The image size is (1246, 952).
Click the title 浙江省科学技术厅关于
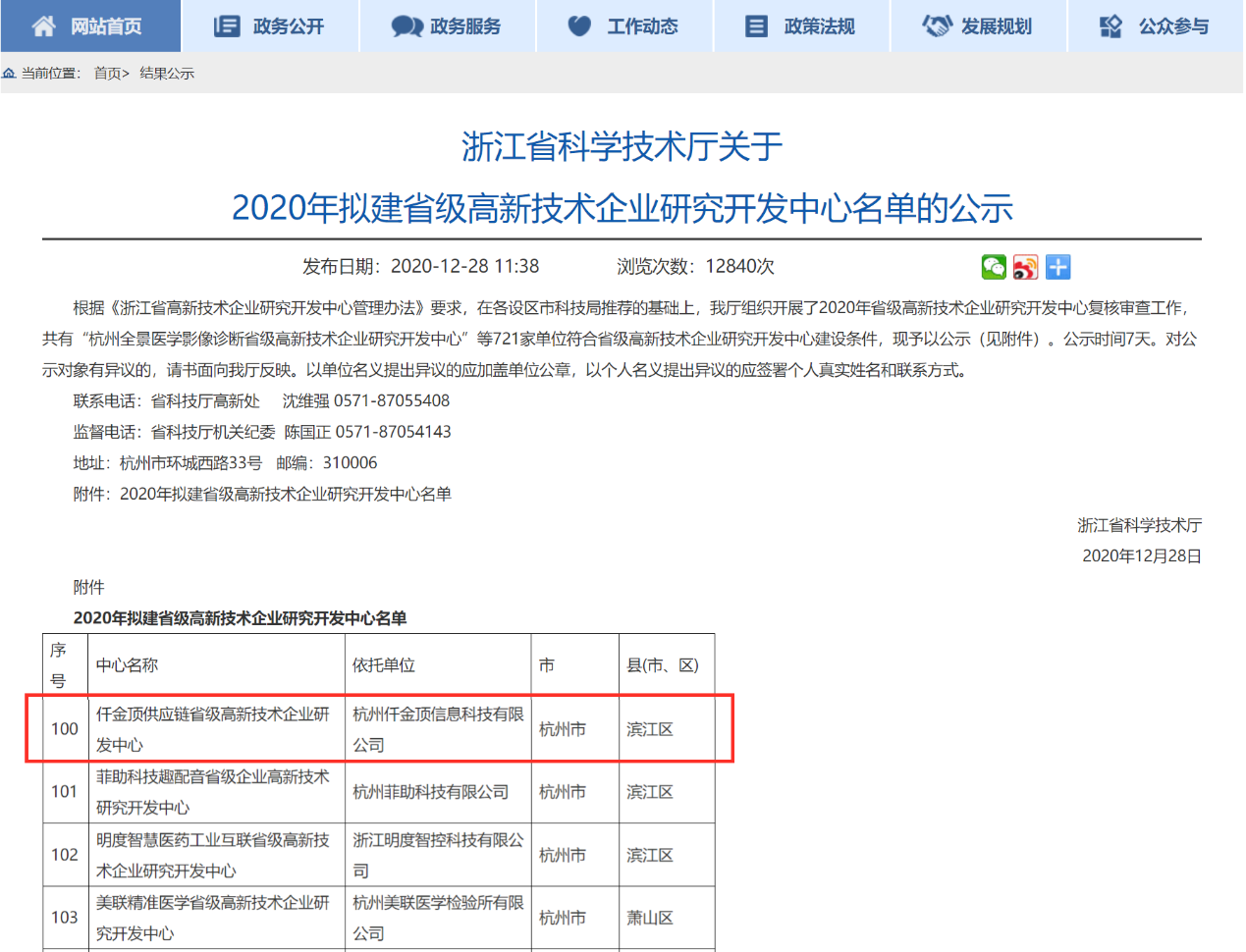click(x=623, y=147)
